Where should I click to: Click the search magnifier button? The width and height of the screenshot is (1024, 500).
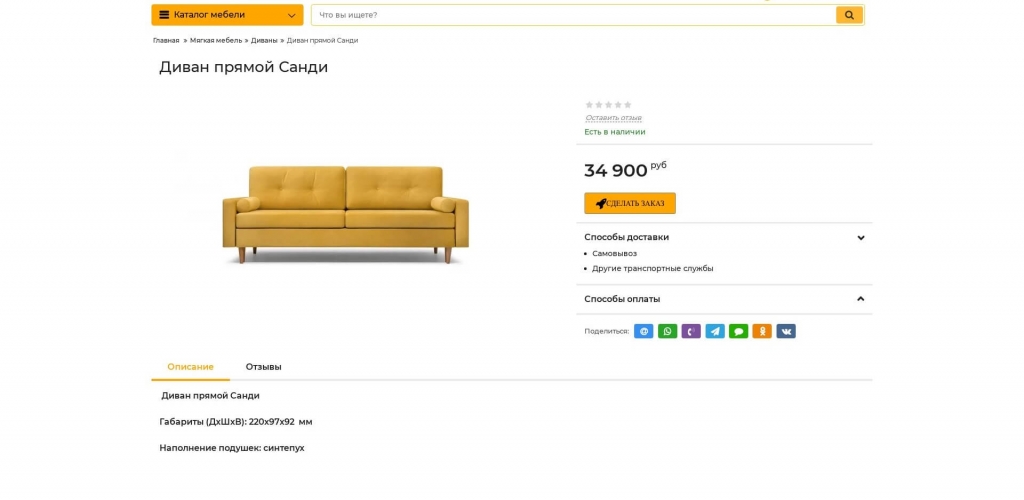(x=849, y=15)
